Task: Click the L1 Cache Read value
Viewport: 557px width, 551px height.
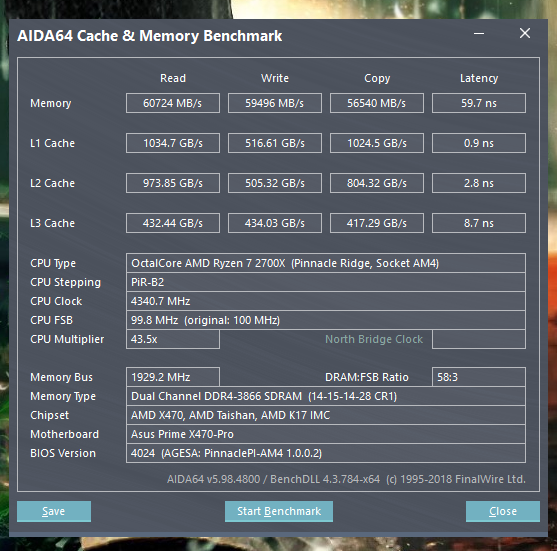Action: click(173, 143)
